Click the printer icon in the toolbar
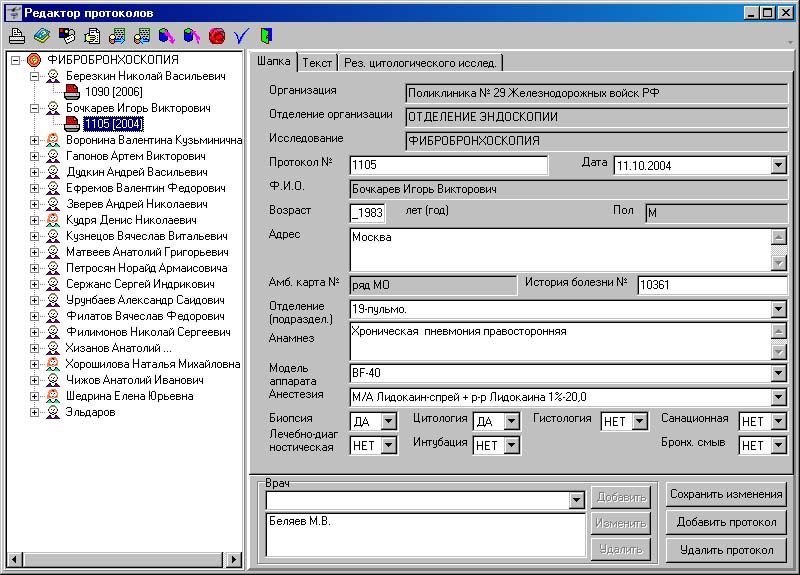Image resolution: width=800 pixels, height=575 pixels. tap(16, 36)
